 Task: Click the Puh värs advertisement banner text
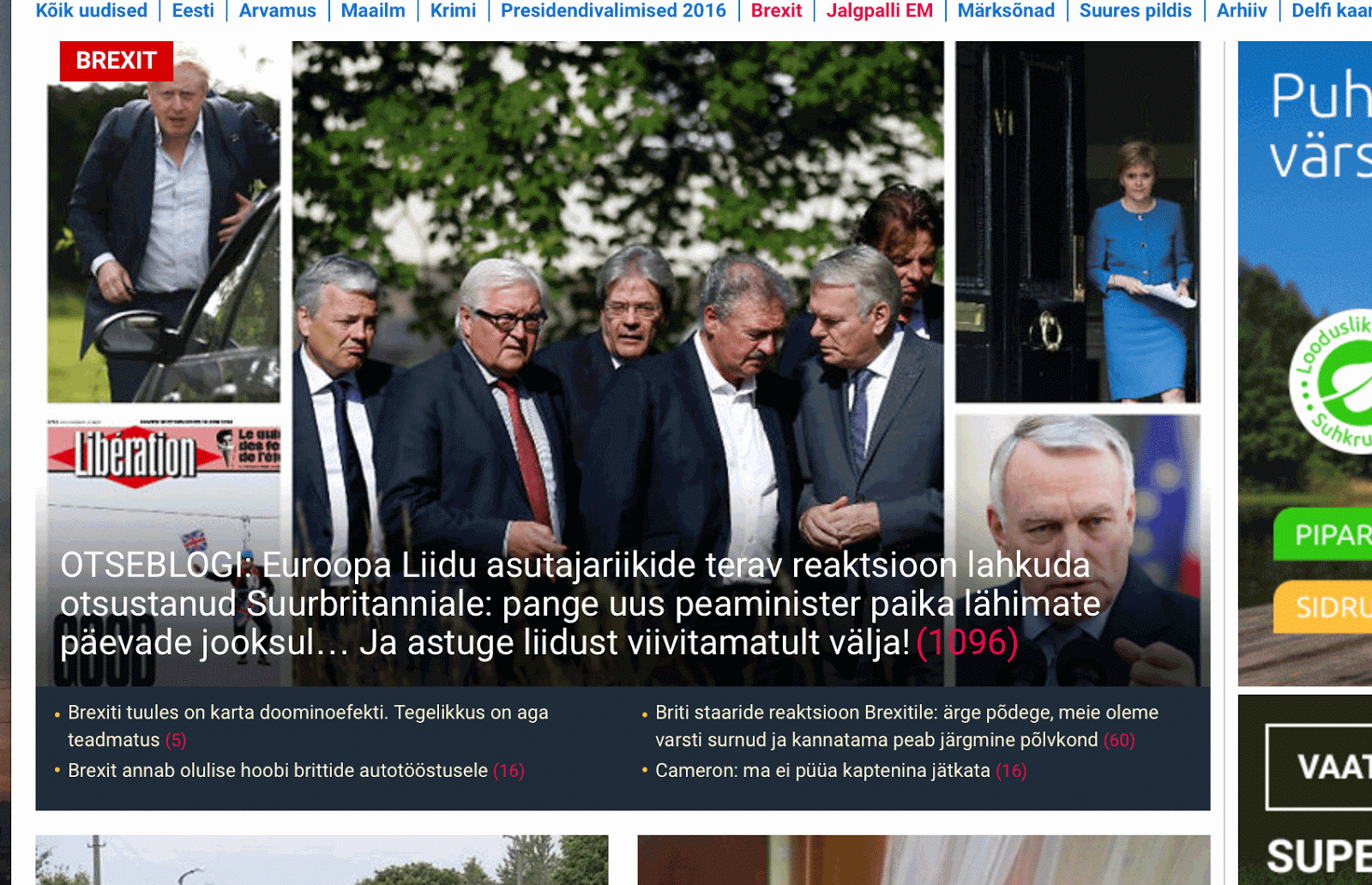click(x=1321, y=125)
